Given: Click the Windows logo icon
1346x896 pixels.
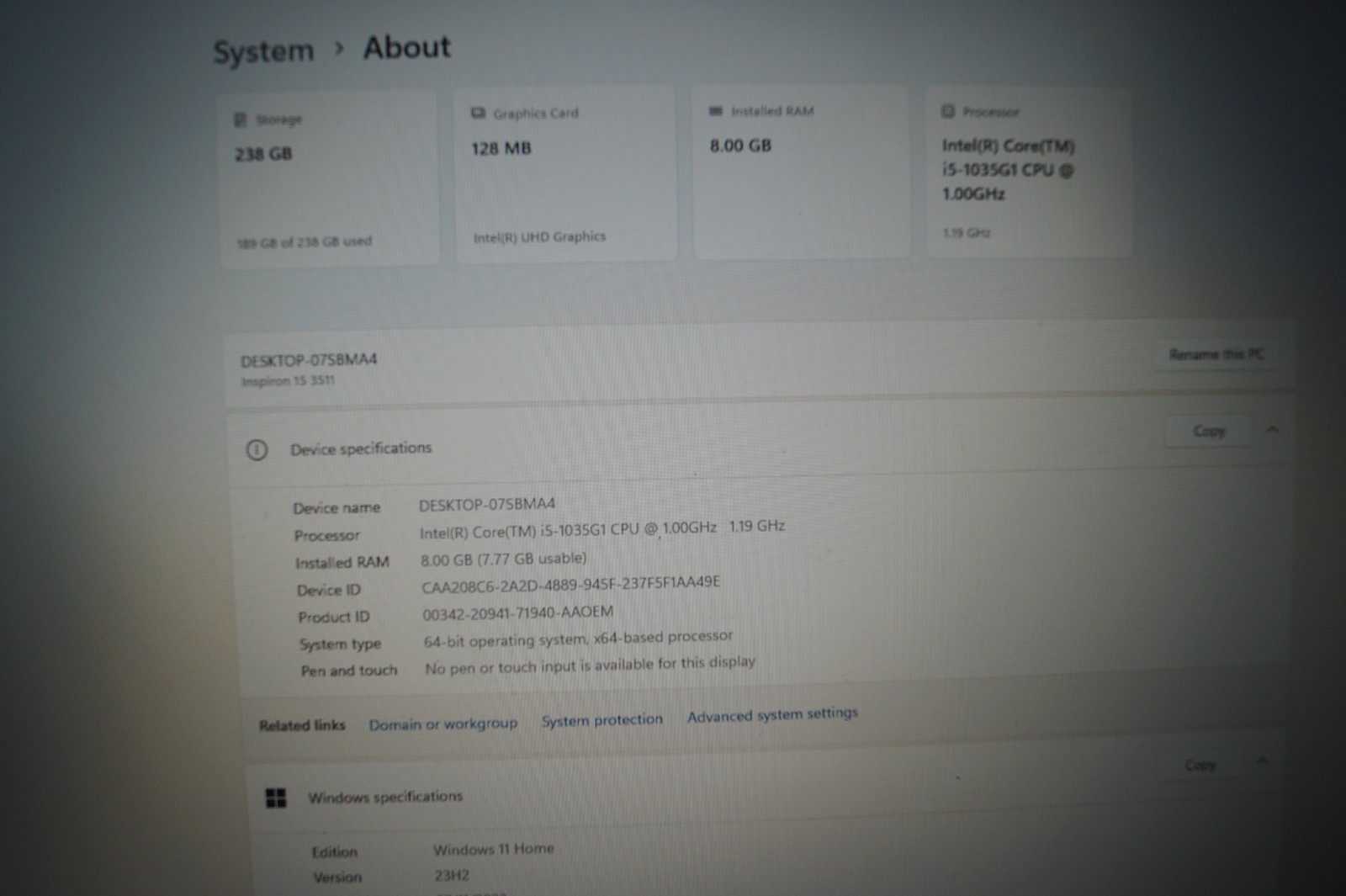Looking at the screenshot, I should coord(276,798).
